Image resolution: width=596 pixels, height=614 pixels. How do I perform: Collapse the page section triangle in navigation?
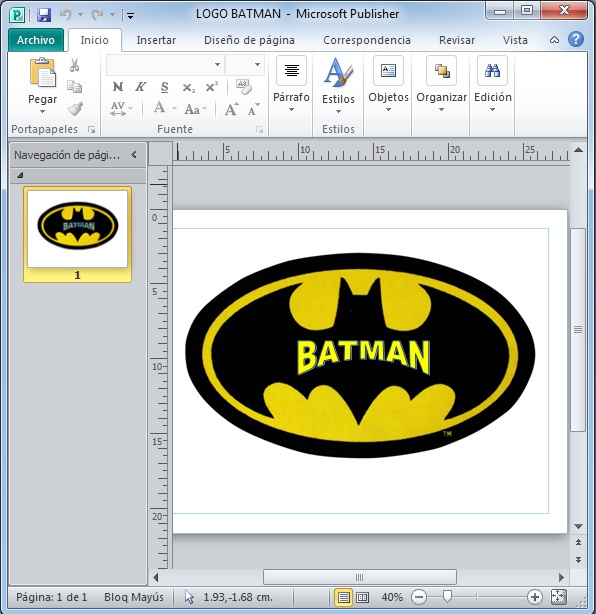coord(20,175)
